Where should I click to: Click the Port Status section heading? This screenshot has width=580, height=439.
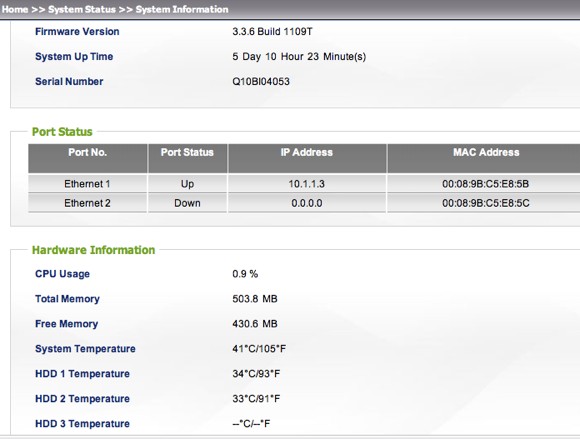pyautogui.click(x=62, y=132)
